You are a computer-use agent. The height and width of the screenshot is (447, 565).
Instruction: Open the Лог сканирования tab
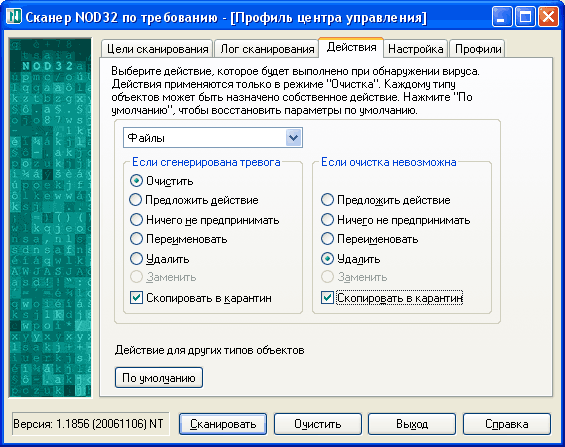[x=267, y=49]
